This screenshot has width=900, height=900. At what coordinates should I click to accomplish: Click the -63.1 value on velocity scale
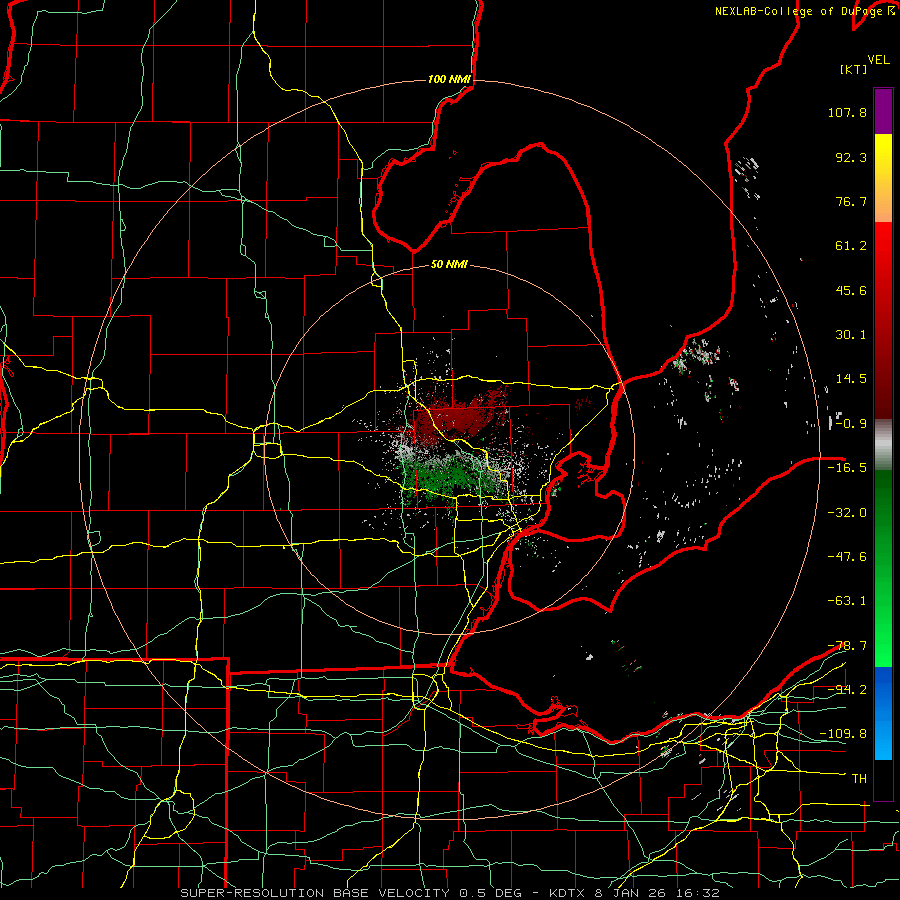click(847, 601)
